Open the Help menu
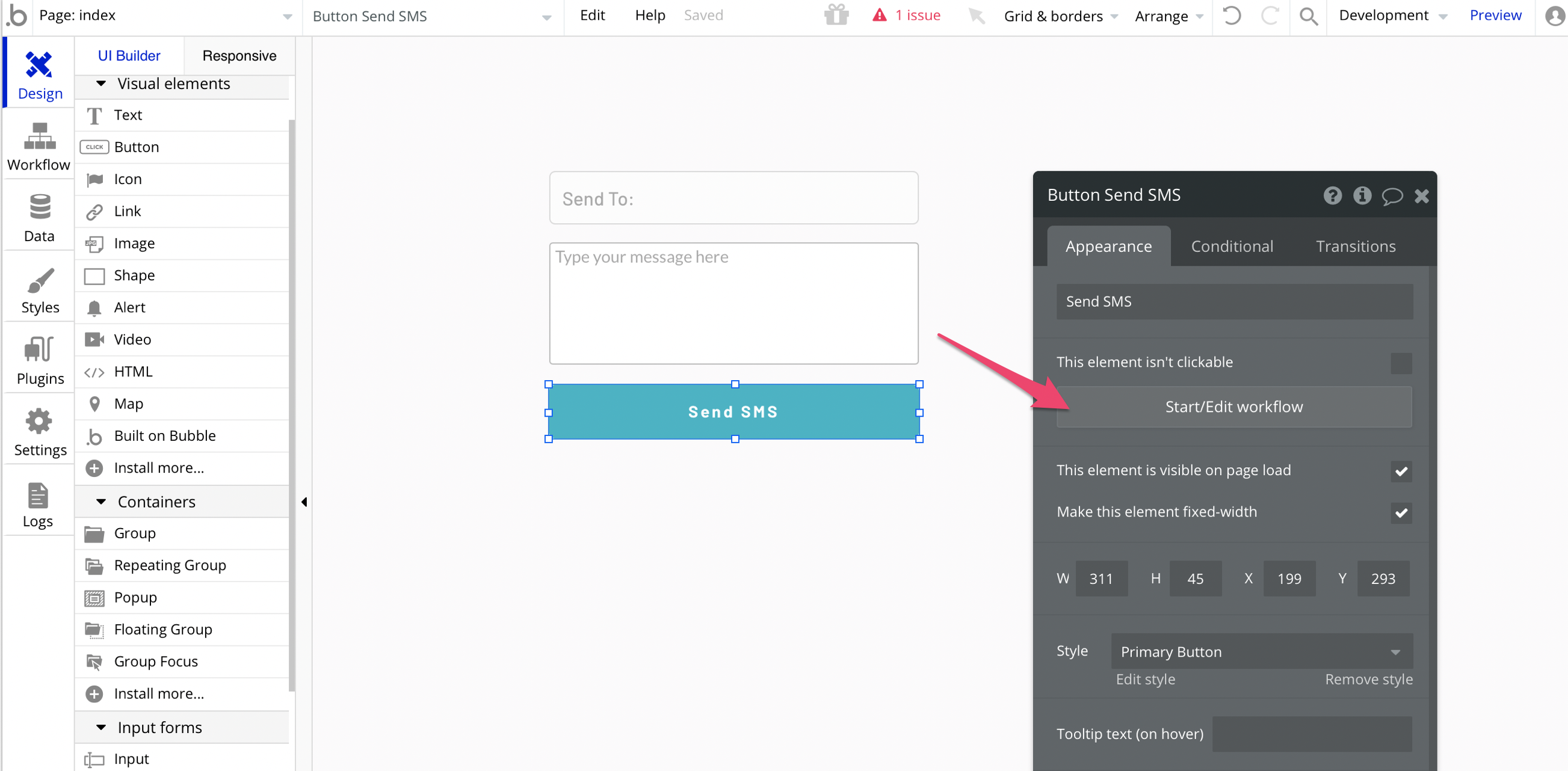1568x771 pixels. tap(649, 15)
